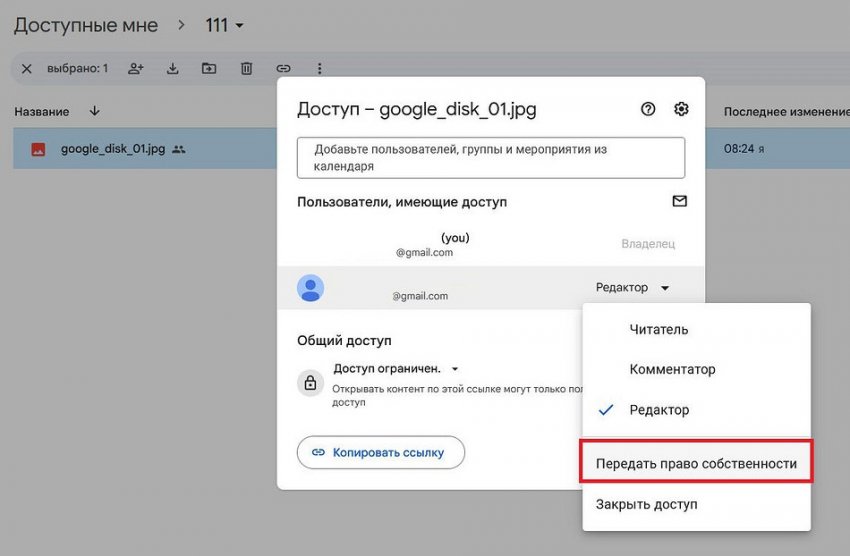Delete file using the trash icon
The width and height of the screenshot is (850, 556).
(246, 69)
